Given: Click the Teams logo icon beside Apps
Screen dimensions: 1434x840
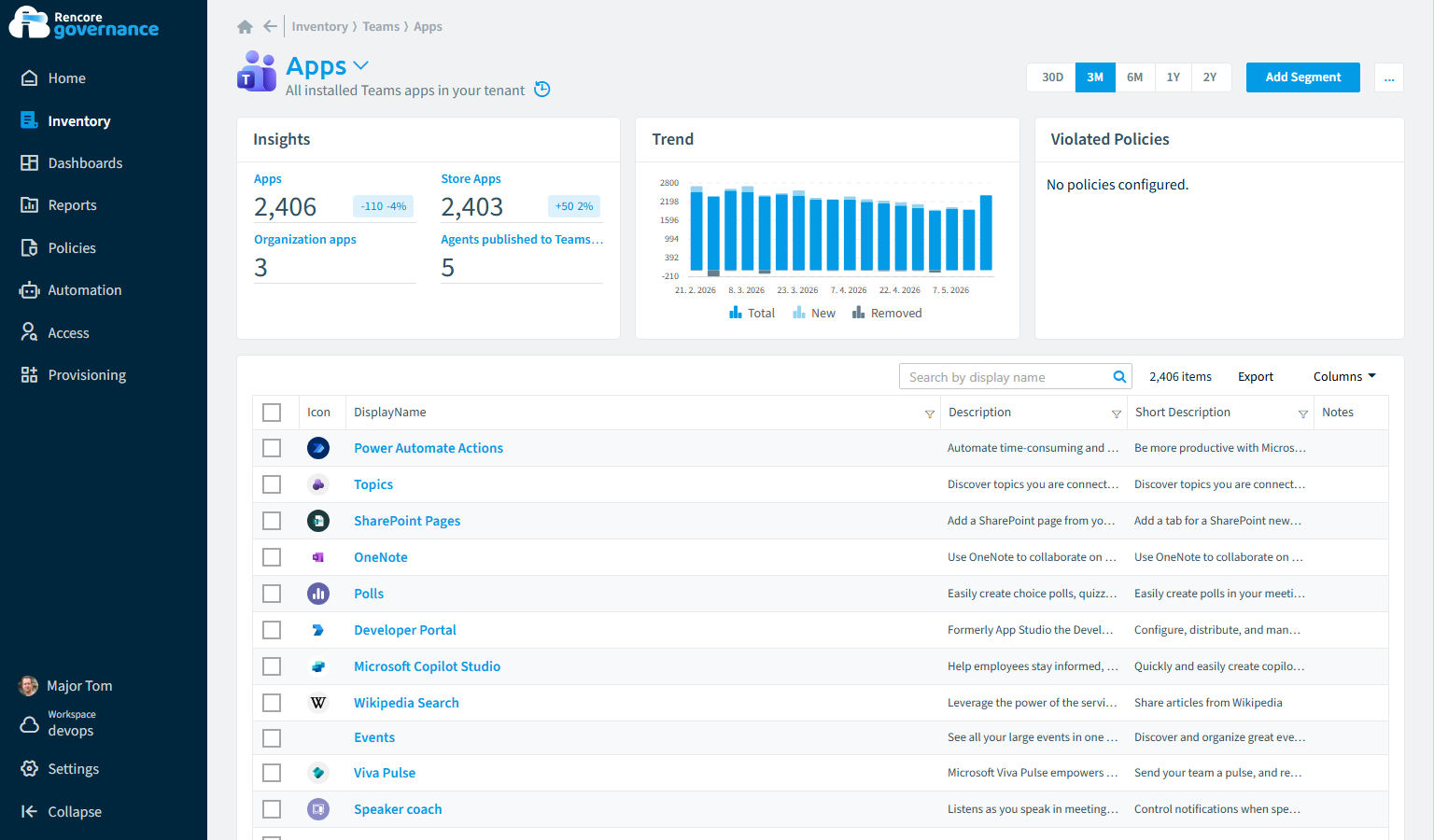Looking at the screenshot, I should (x=256, y=72).
